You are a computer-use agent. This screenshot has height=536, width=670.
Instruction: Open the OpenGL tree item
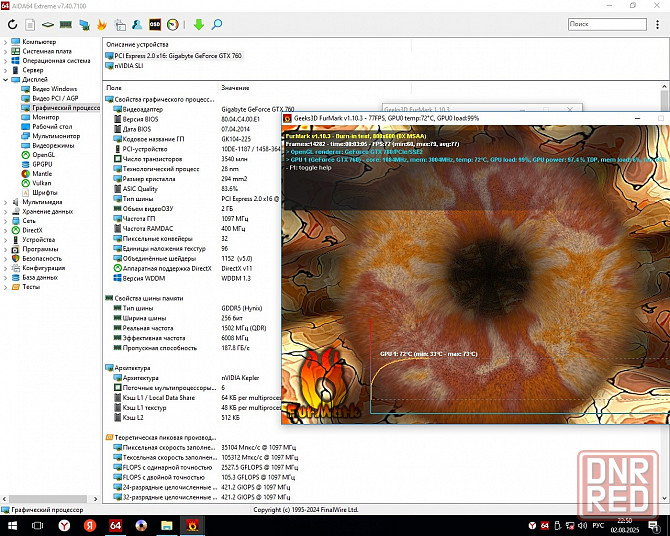[43, 155]
